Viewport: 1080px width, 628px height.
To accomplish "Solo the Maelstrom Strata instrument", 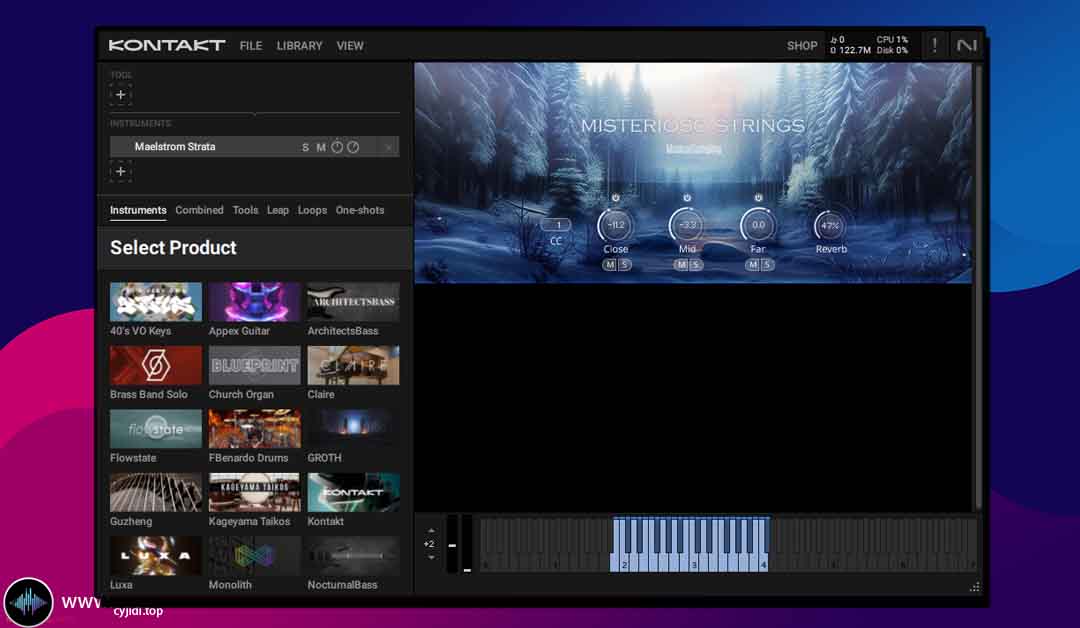I will (x=305, y=147).
